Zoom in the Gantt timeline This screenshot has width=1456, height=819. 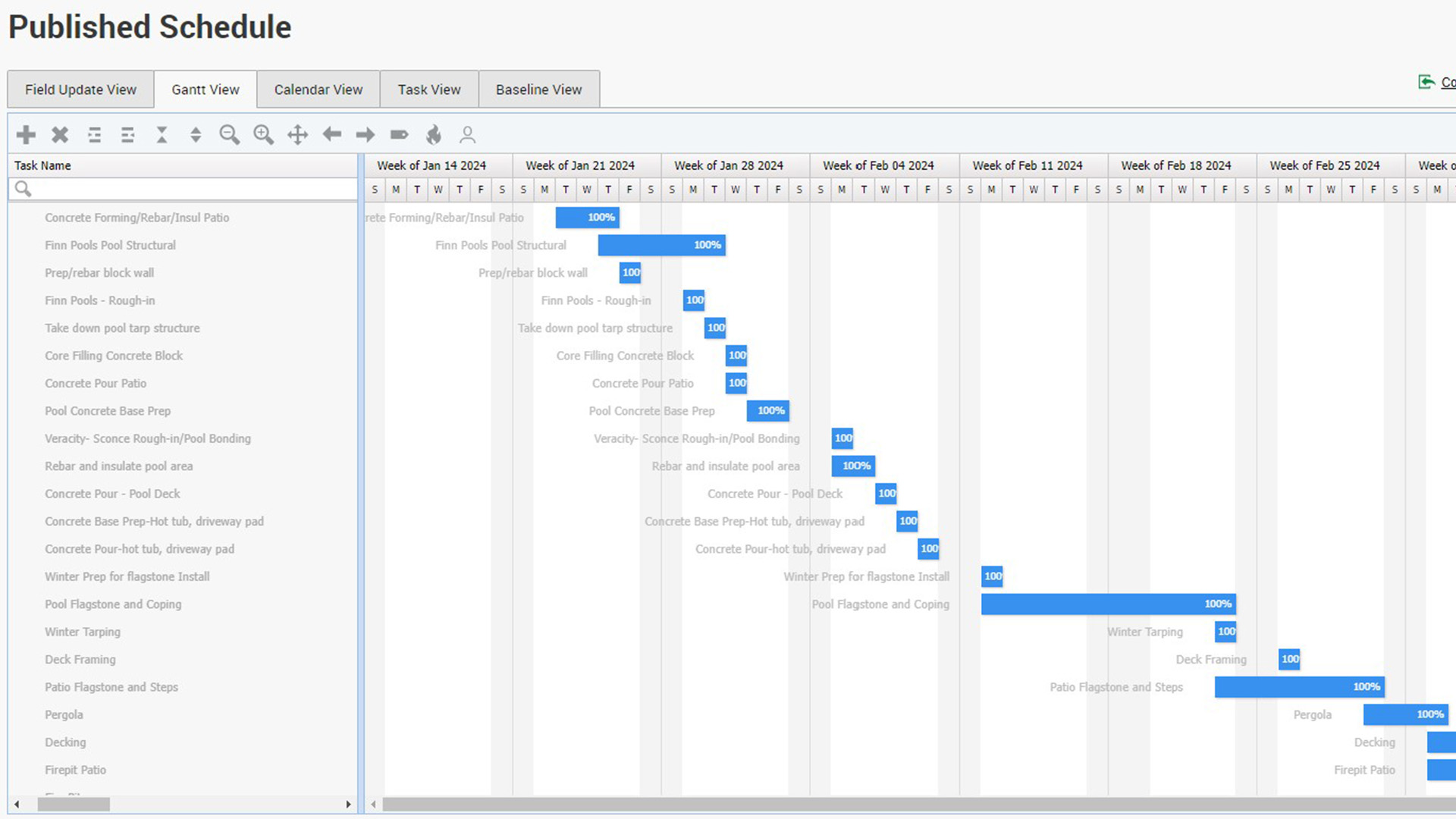pyautogui.click(x=263, y=135)
